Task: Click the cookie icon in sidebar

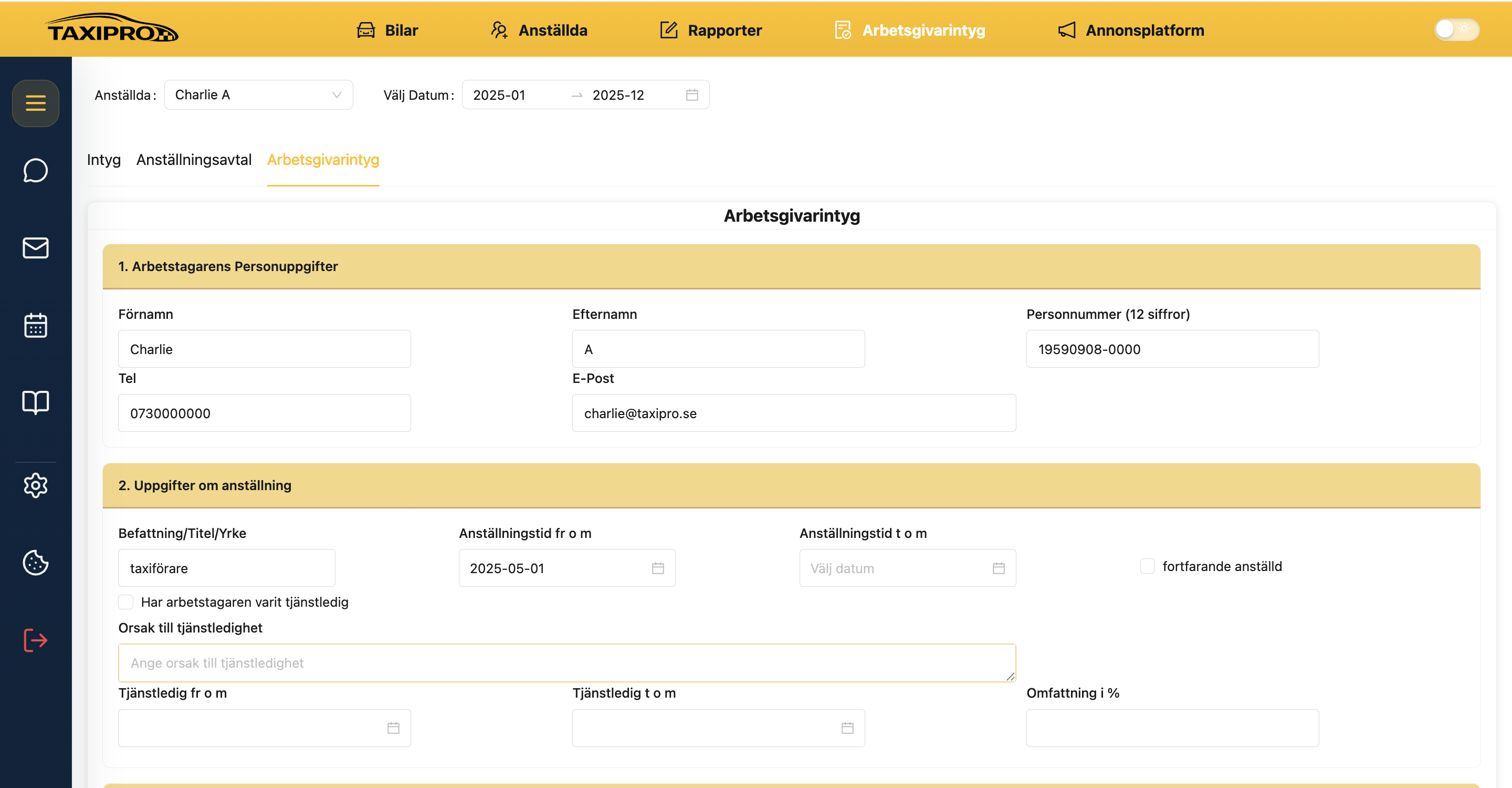Action: coord(35,563)
